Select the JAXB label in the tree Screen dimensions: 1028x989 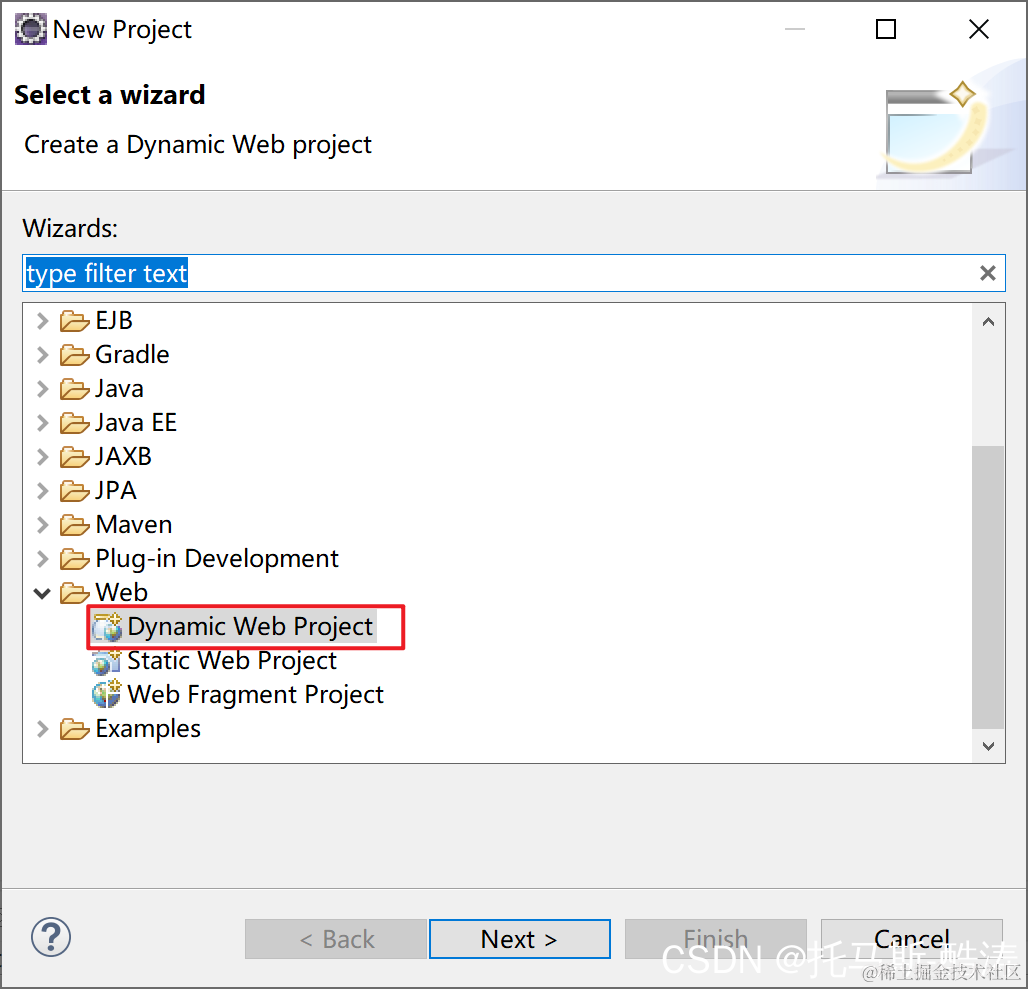tap(123, 457)
